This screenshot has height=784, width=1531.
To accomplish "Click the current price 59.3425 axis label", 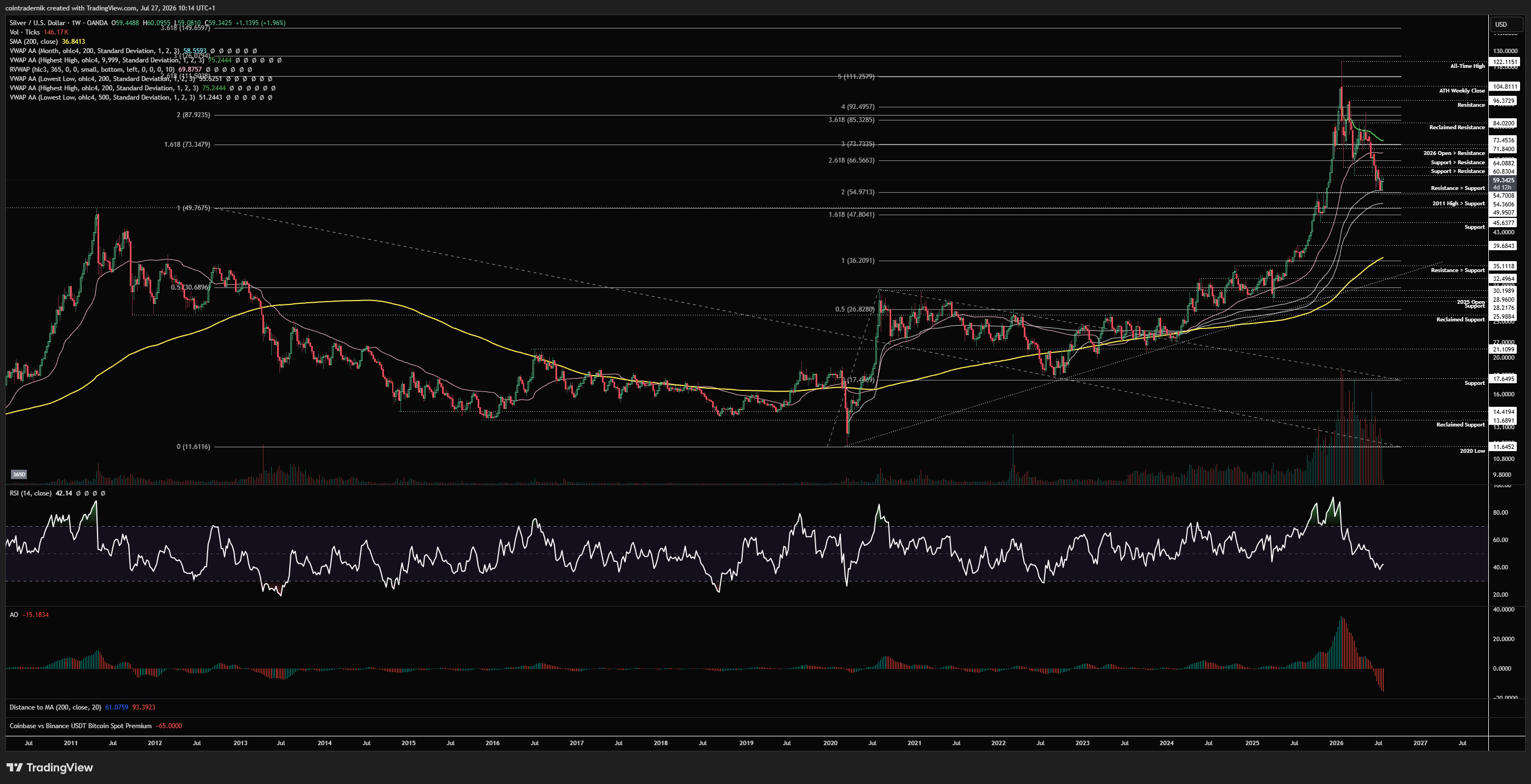I will pyautogui.click(x=1504, y=180).
